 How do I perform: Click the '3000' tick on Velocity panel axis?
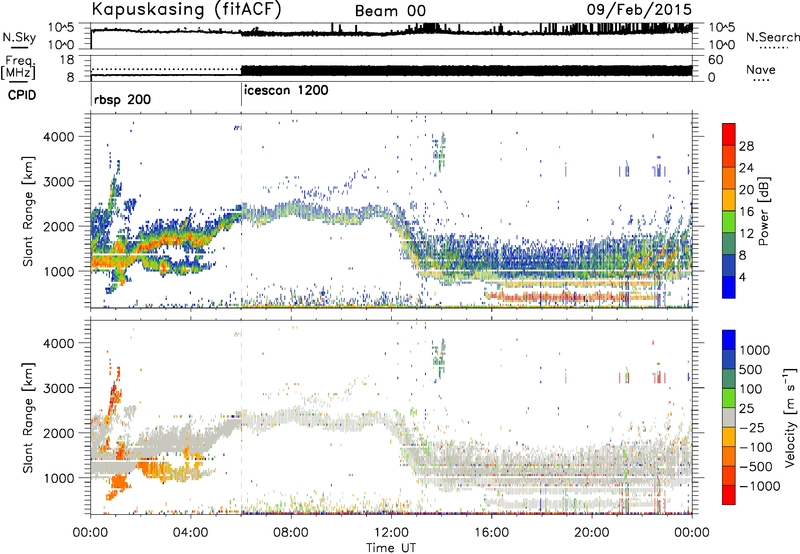click(58, 388)
